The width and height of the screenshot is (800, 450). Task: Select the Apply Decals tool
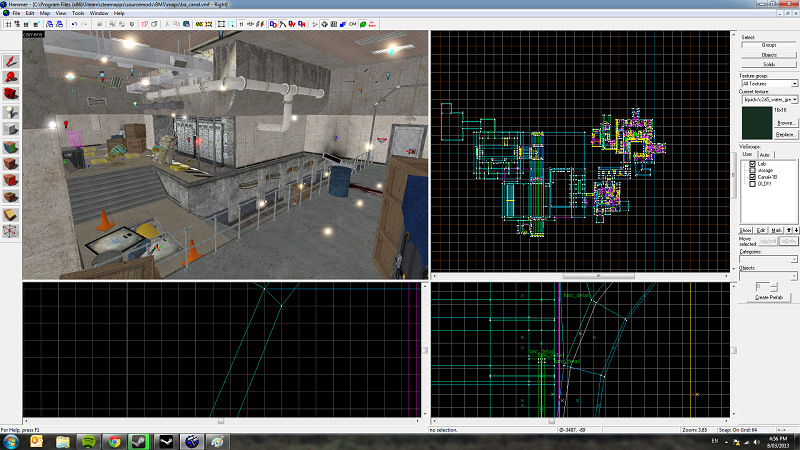point(11,180)
